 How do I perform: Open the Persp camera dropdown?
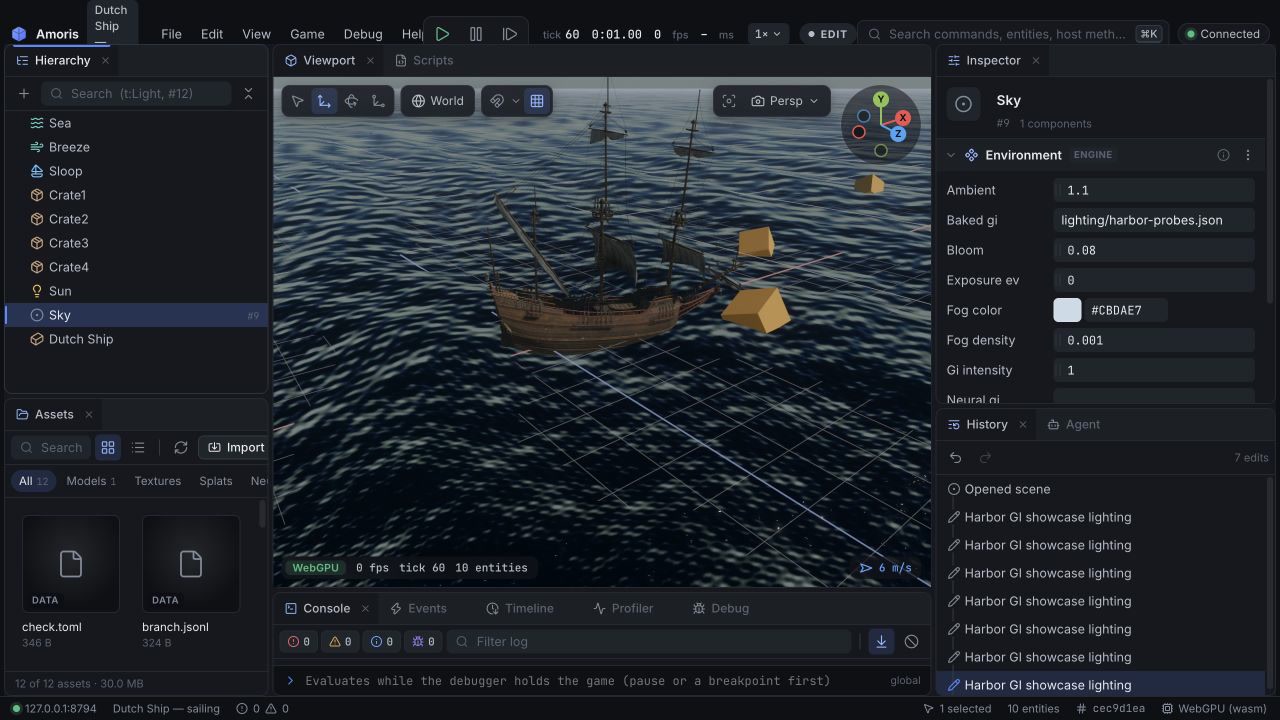click(785, 101)
